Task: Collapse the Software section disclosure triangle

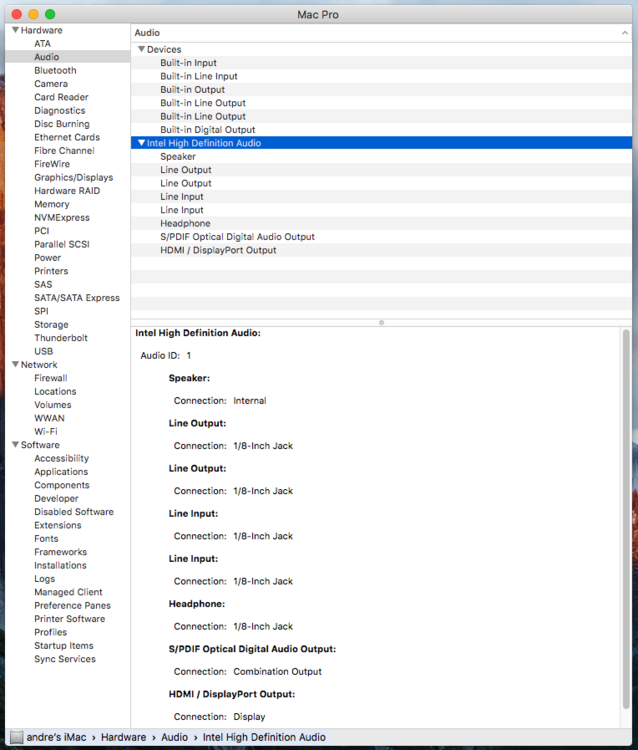Action: click(x=14, y=445)
